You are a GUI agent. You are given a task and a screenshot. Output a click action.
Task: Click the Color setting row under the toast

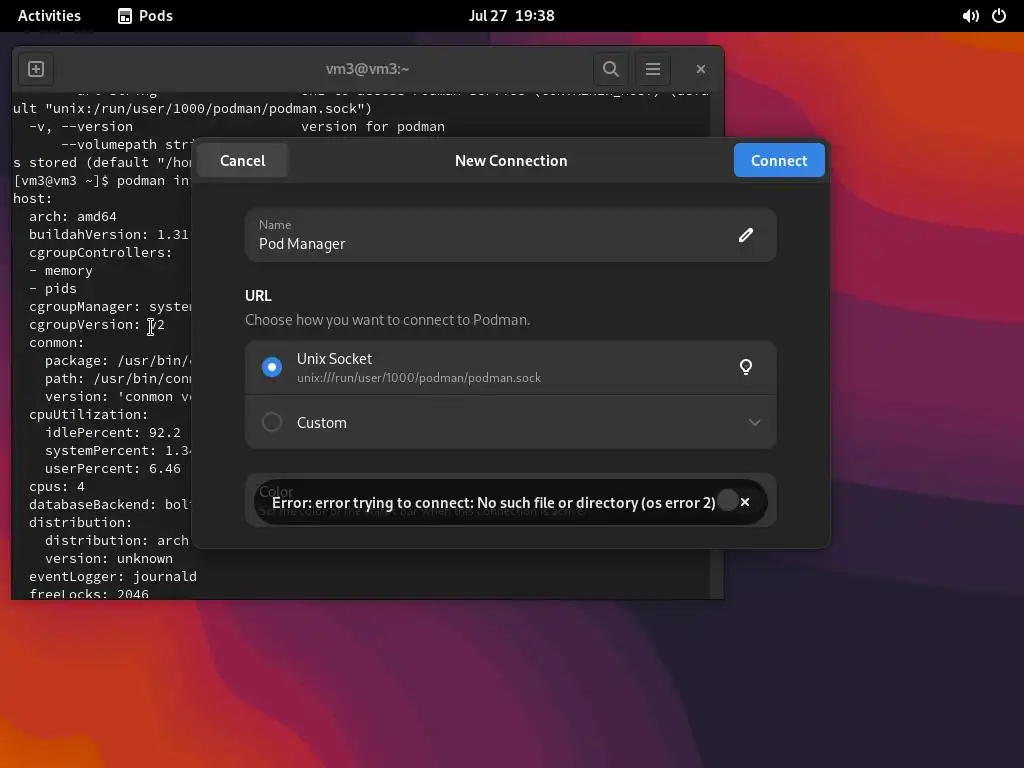click(x=511, y=500)
